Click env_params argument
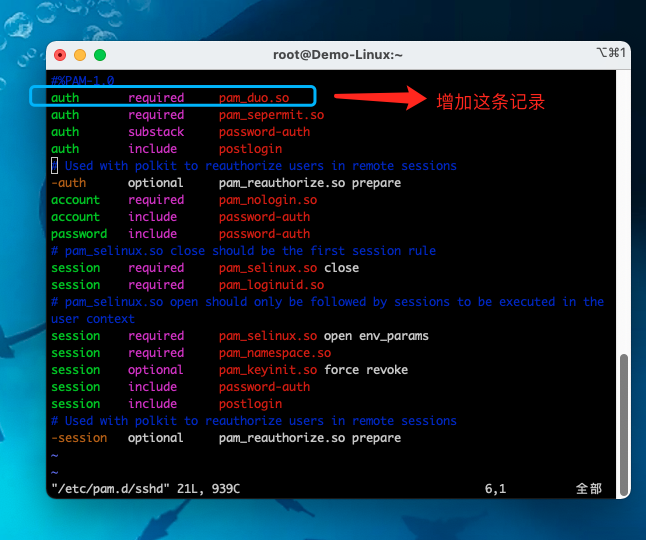 [393, 336]
